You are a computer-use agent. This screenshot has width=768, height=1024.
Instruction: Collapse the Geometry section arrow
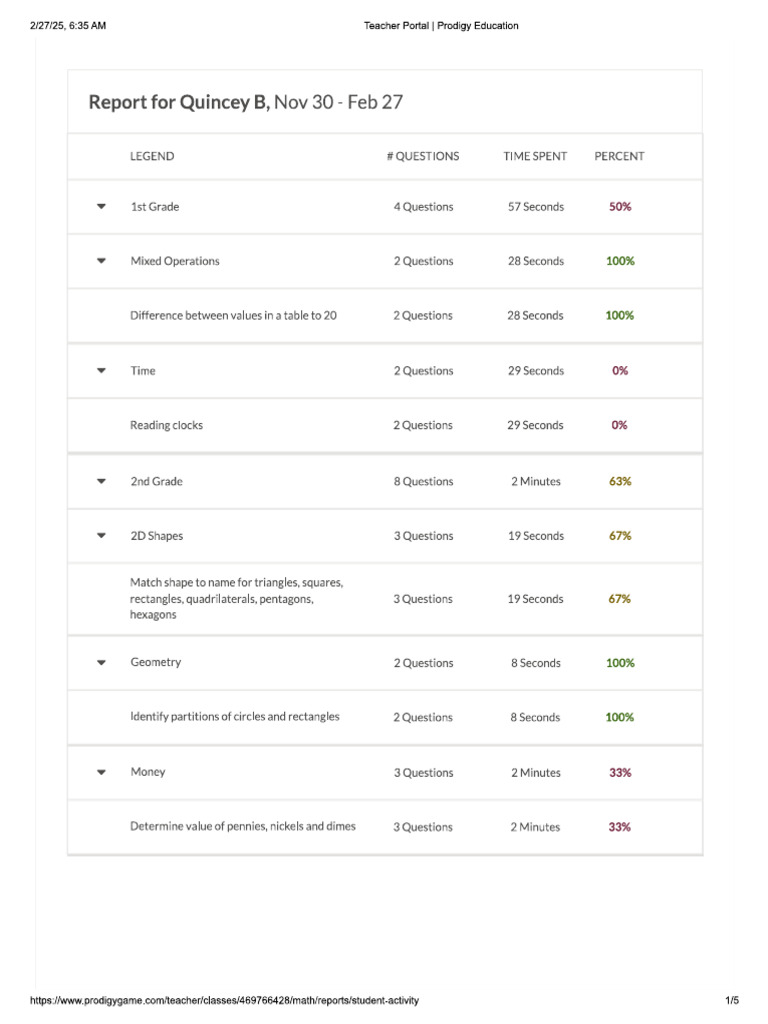(x=101, y=662)
